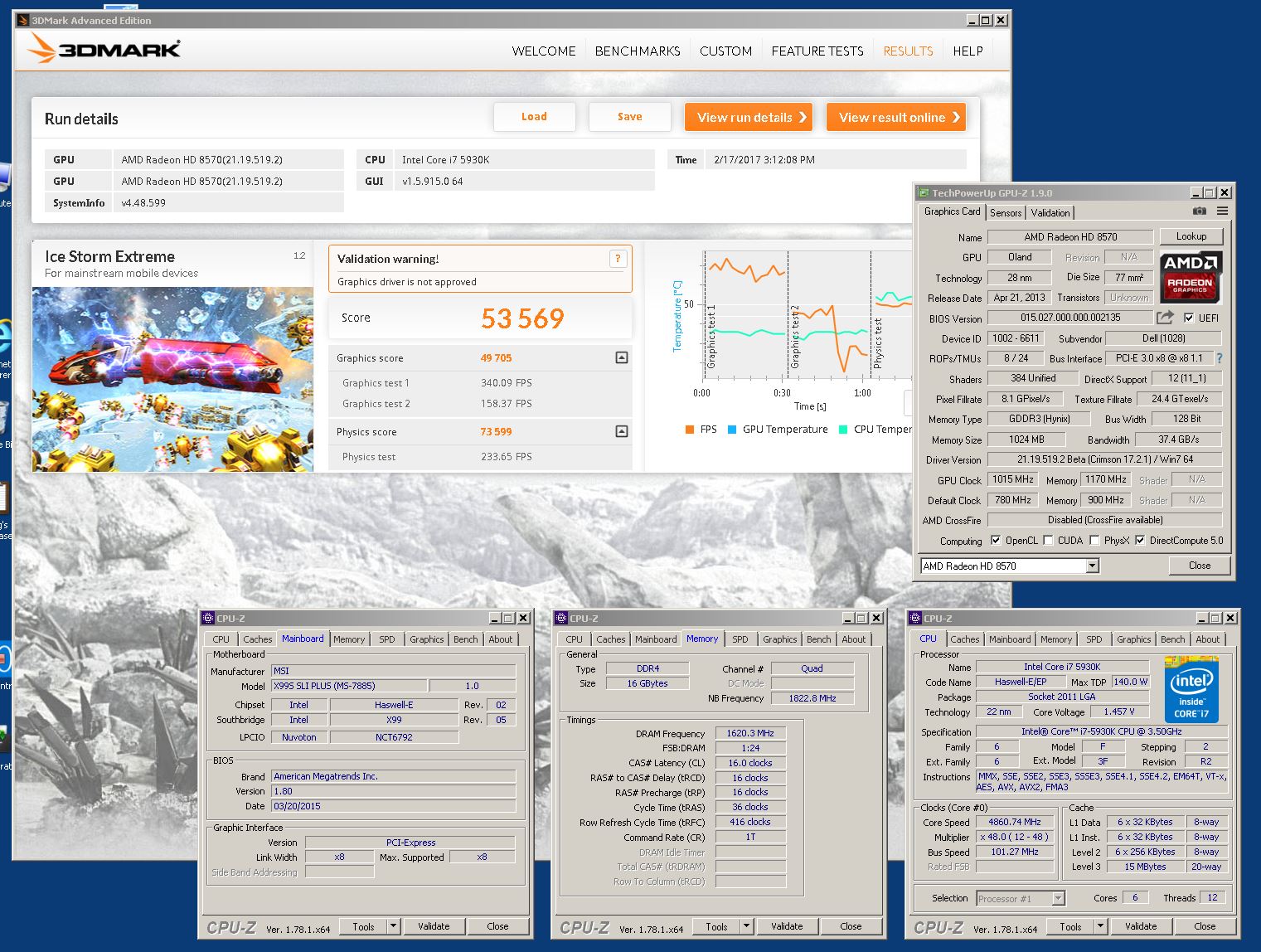This screenshot has width=1261, height=952.
Task: Click the Bus Interface question mark in GPU-Z
Action: click(x=1220, y=358)
